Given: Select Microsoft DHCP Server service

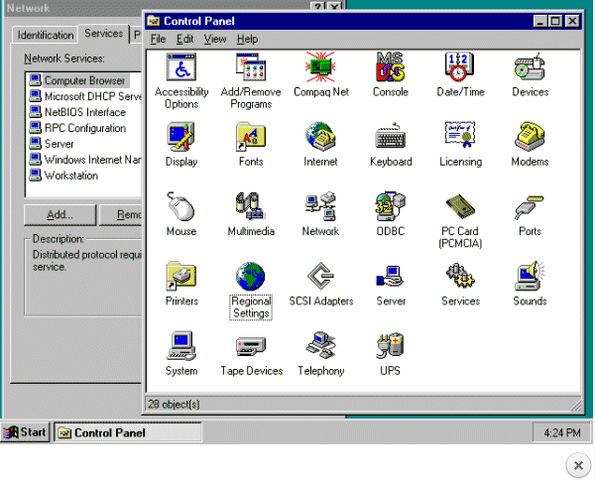Looking at the screenshot, I should pos(85,96).
